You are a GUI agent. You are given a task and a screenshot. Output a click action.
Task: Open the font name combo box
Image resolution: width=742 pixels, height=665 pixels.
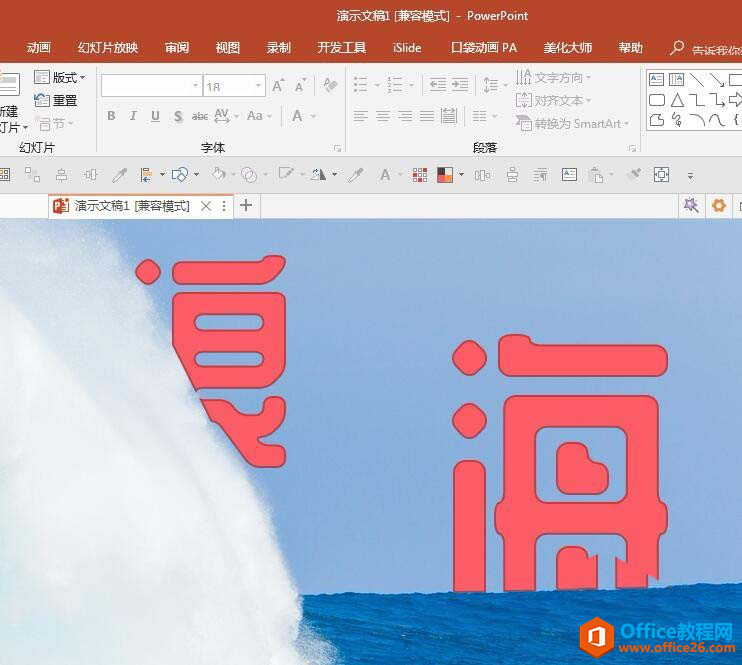[151, 86]
